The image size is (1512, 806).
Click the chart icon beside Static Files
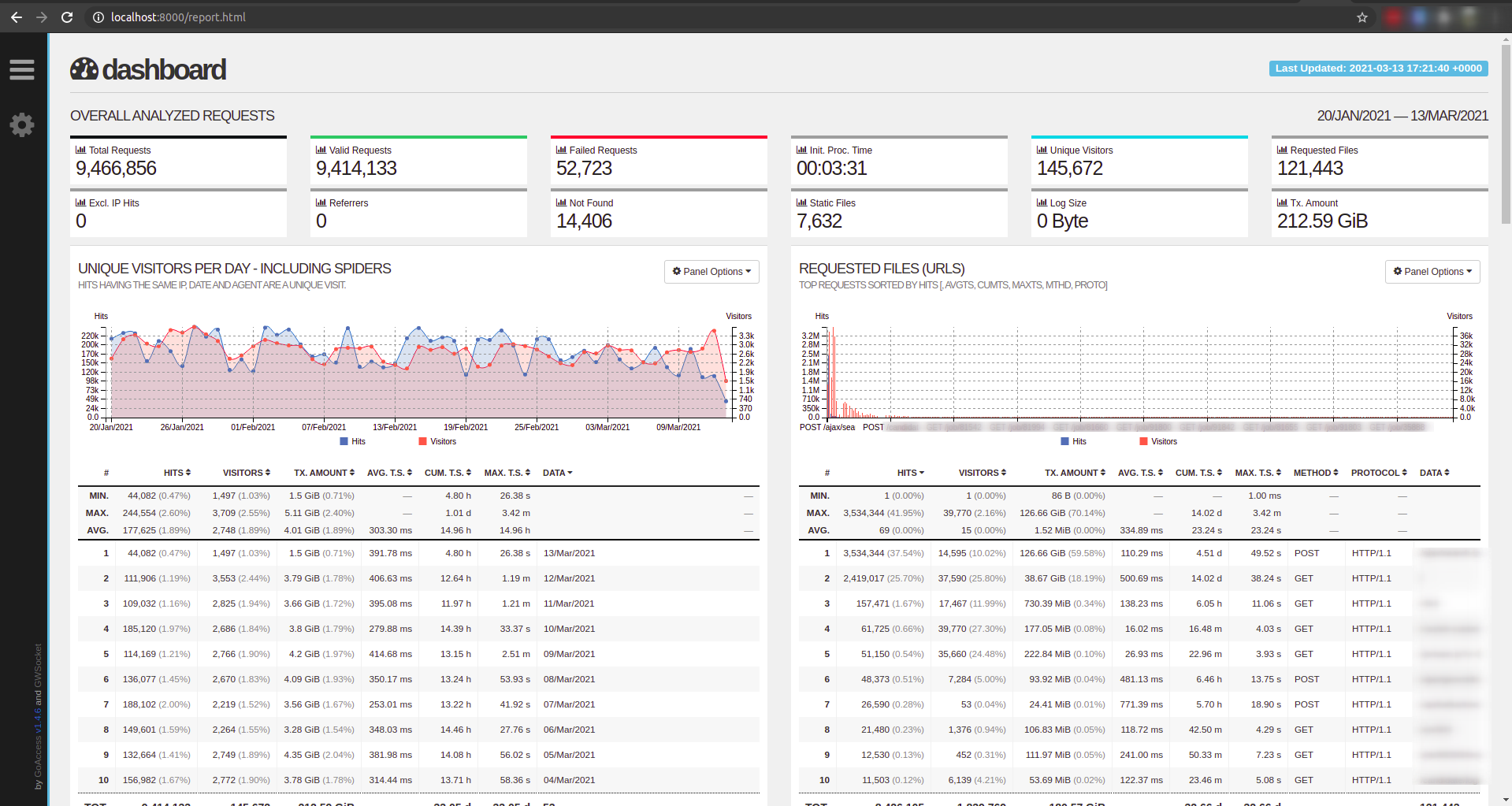[x=801, y=202]
